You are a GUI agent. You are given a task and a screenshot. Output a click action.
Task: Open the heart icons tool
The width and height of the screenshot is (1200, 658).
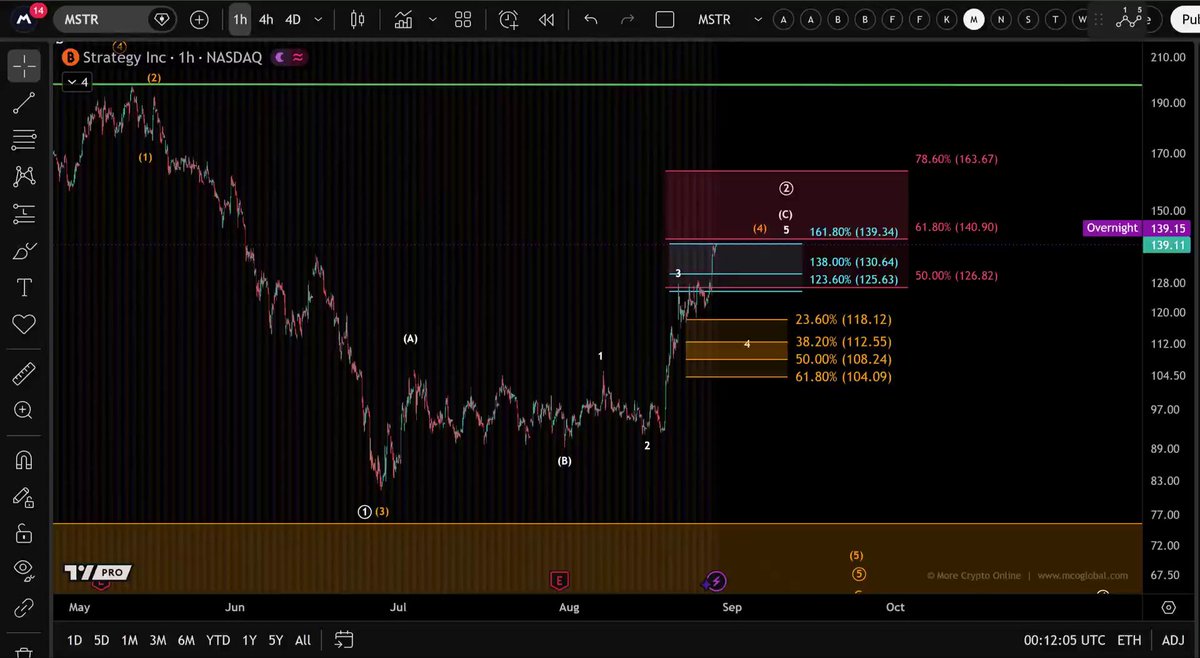[23, 324]
